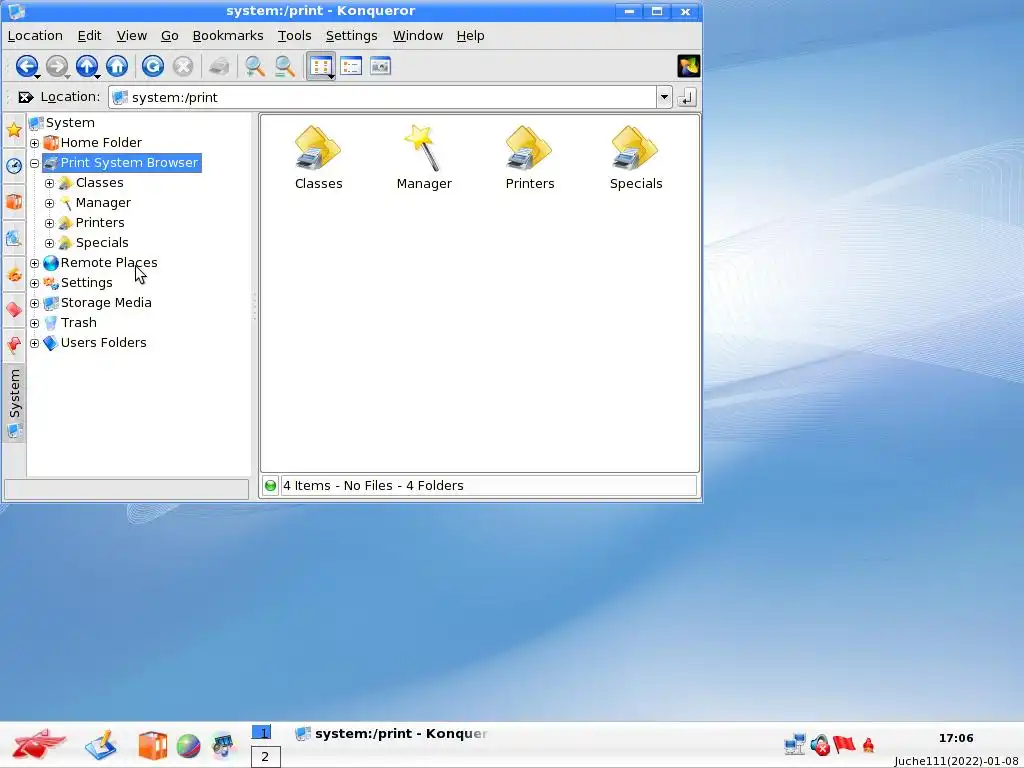
Task: Click the network monitor tray icon
Action: point(794,744)
